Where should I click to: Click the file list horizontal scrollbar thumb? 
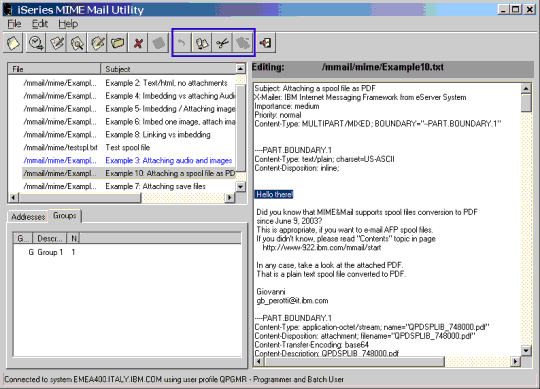tap(80, 198)
